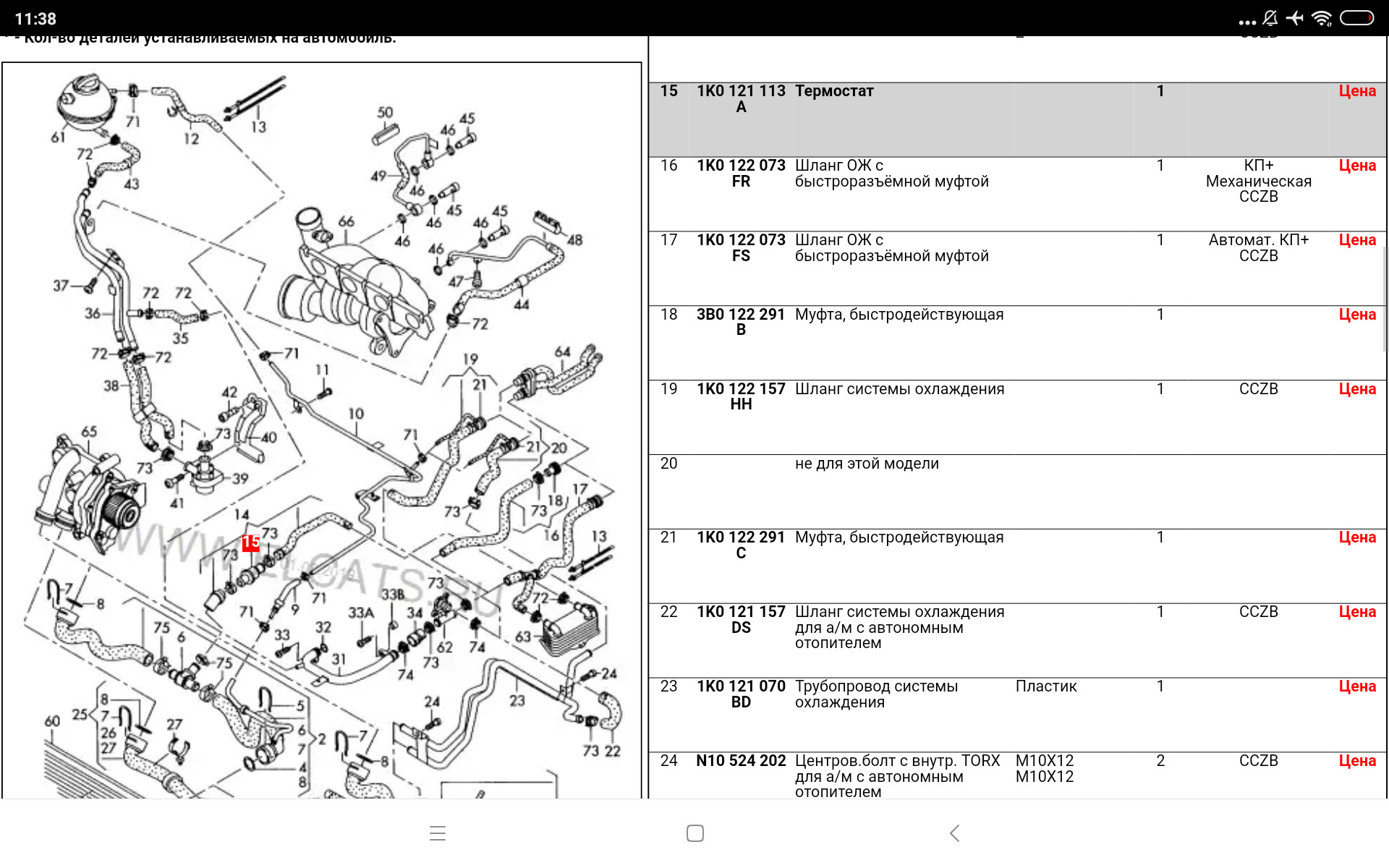The height and width of the screenshot is (868, 1389).
Task: Open Цена link for part 1K0 121 157 DS
Action: [x=1357, y=612]
